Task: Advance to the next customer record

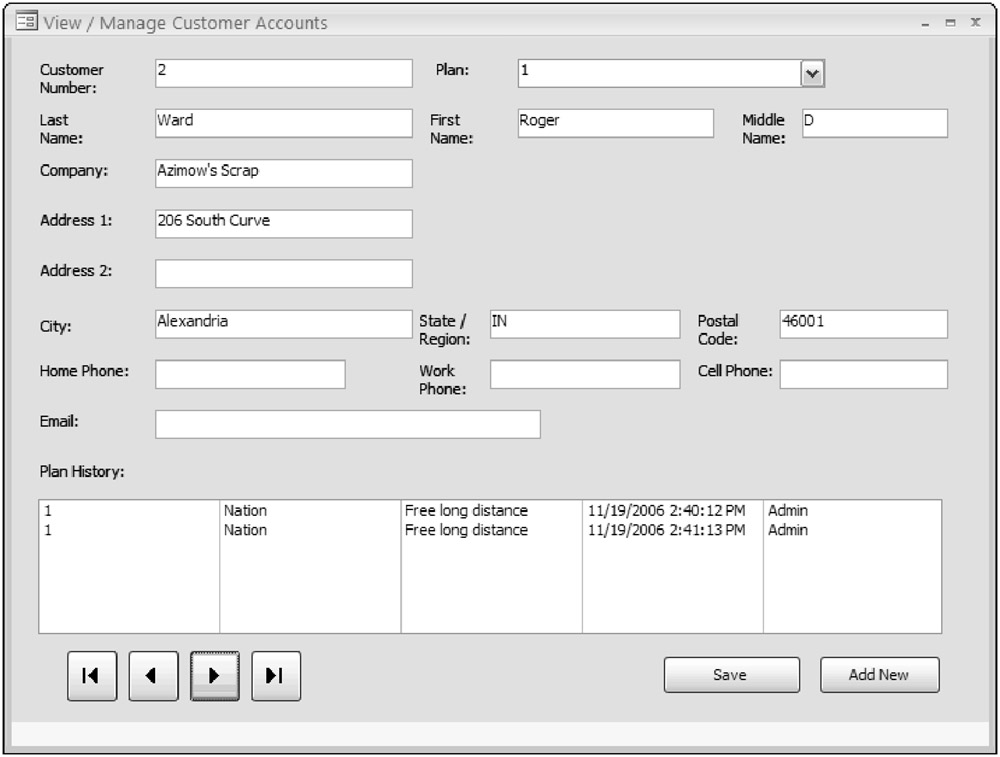Action: [214, 676]
